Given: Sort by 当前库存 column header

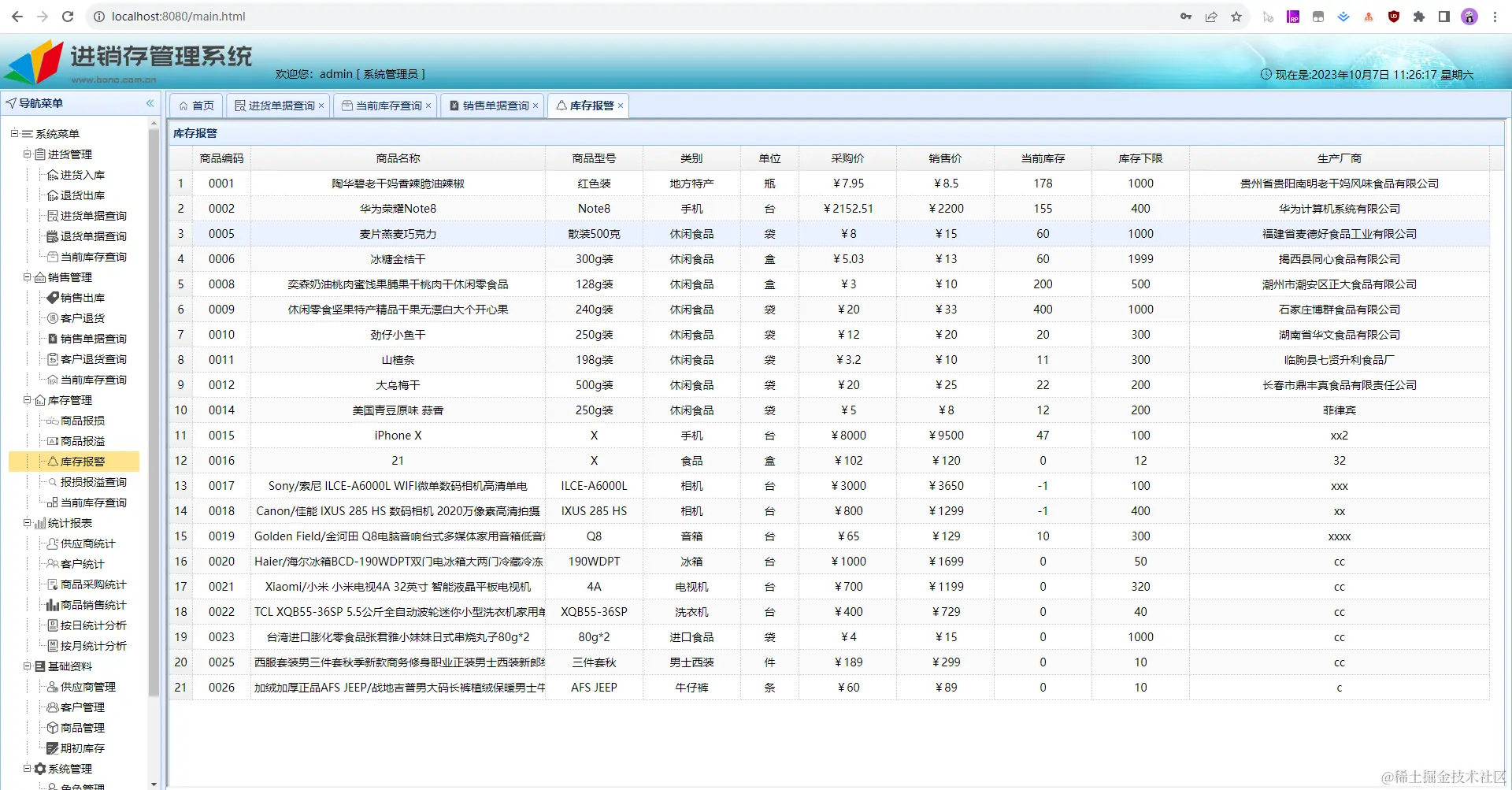Looking at the screenshot, I should [1043, 158].
